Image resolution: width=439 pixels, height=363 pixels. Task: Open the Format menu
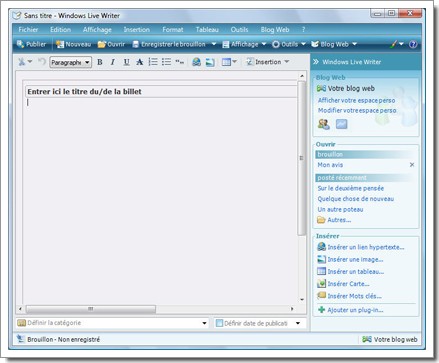pyautogui.click(x=173, y=30)
